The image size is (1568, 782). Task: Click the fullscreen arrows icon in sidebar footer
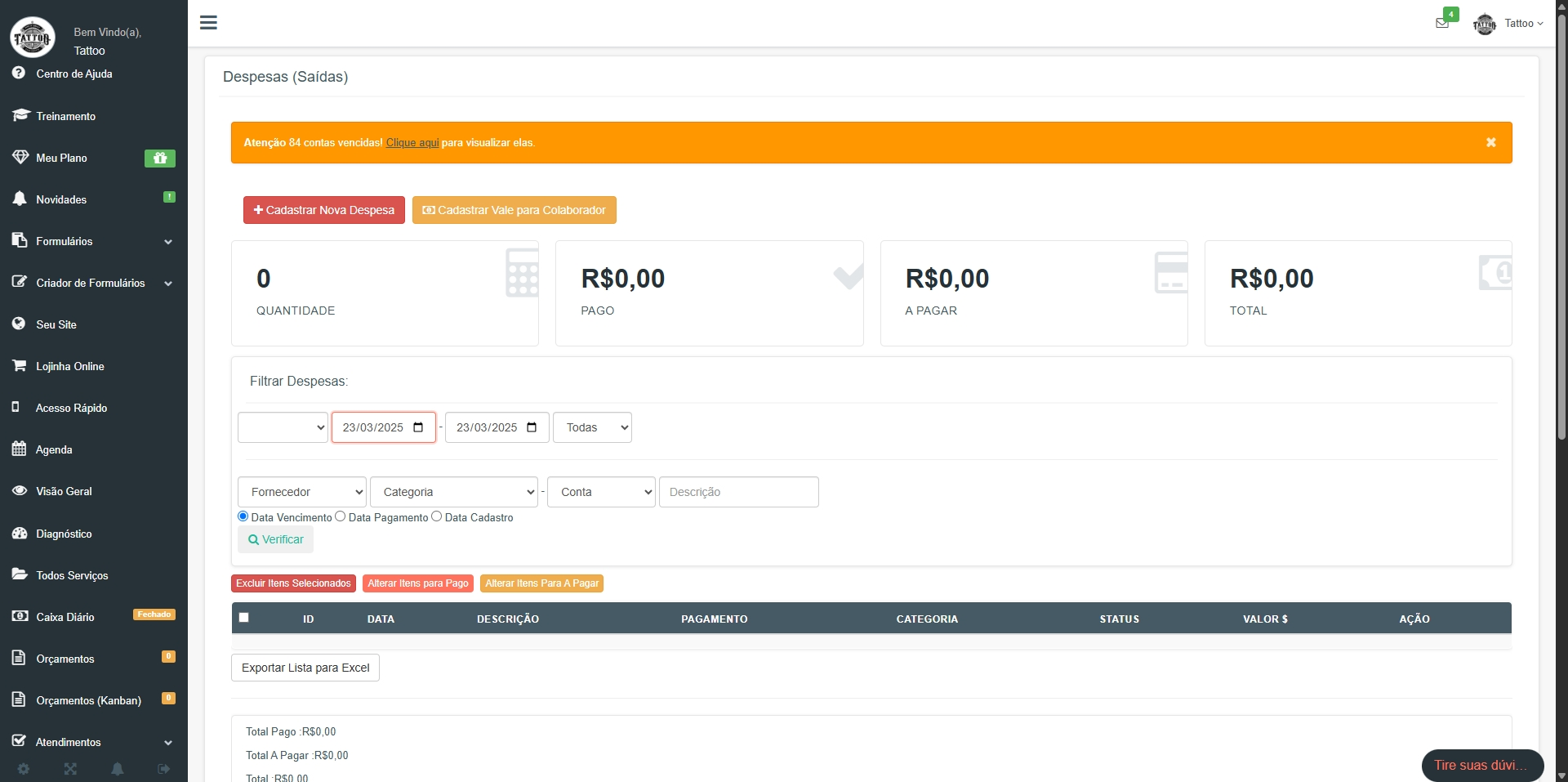70,769
